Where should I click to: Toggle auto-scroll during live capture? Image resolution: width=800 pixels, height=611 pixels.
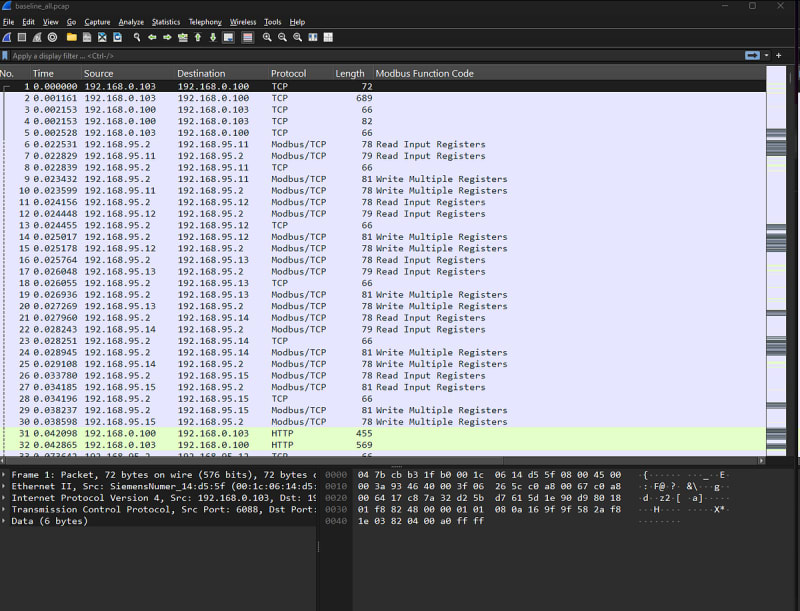point(228,37)
